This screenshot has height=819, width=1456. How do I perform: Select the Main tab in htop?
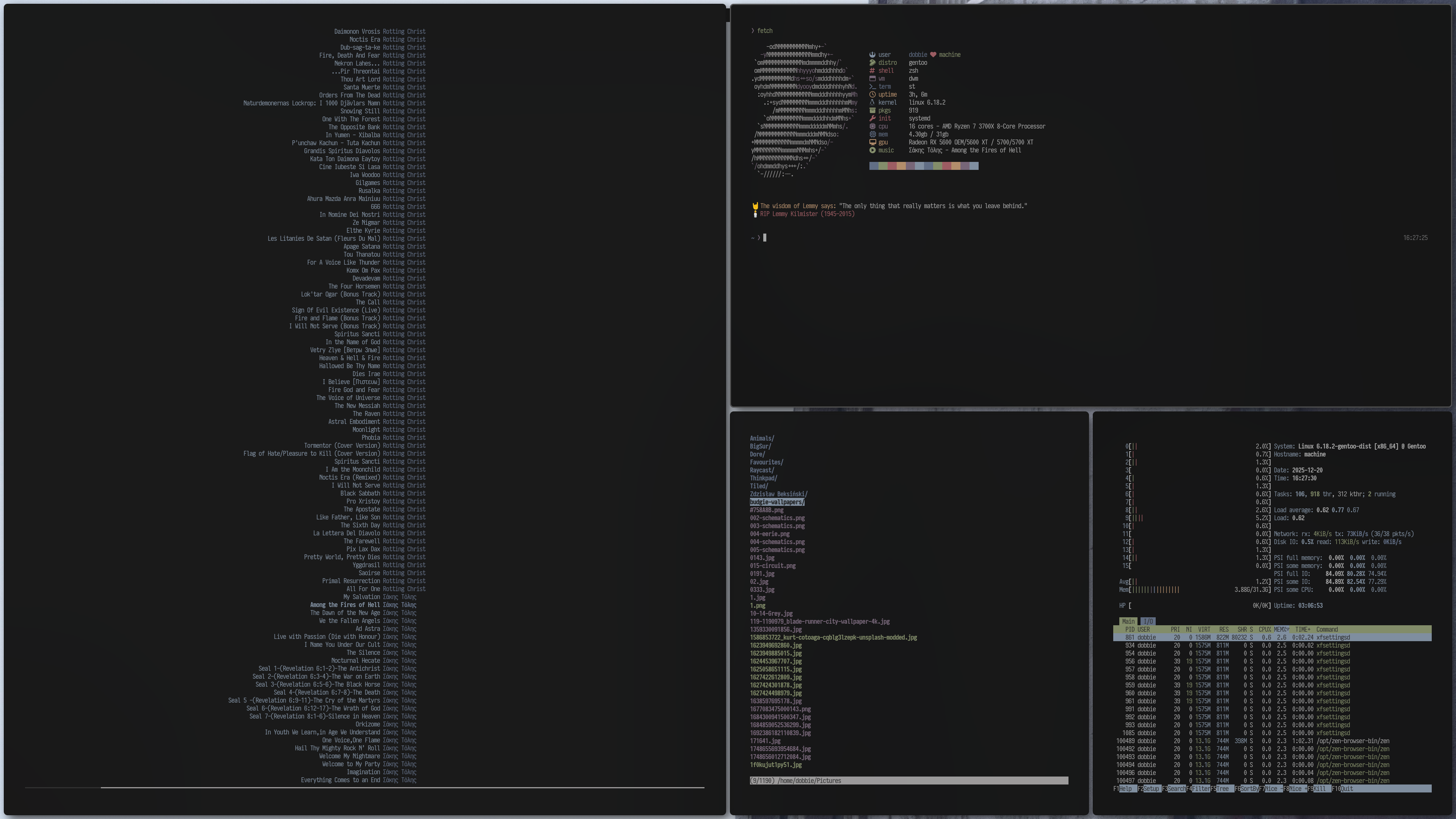point(1128,622)
